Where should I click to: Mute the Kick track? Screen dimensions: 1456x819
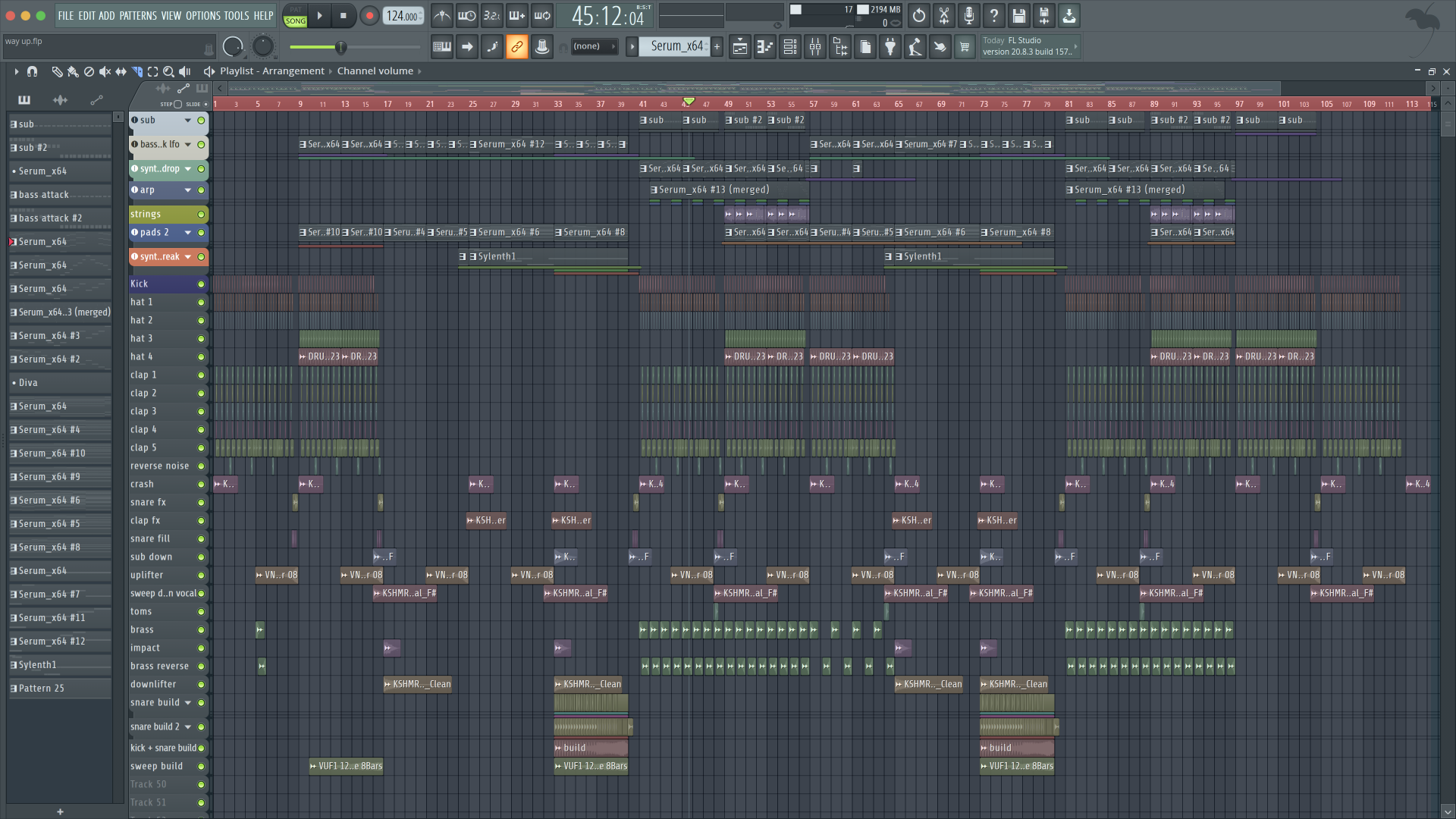(x=201, y=284)
